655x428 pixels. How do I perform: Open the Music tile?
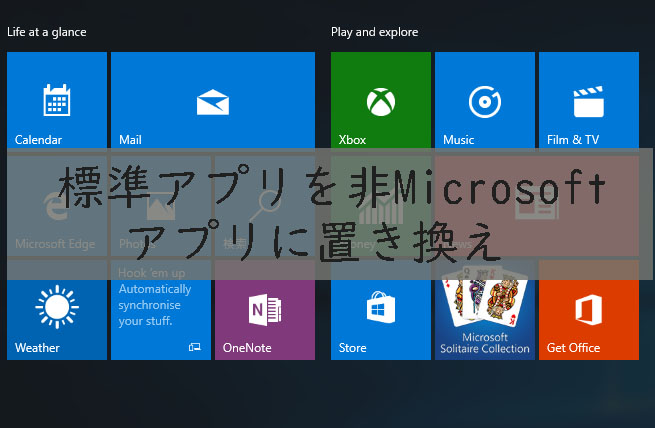[x=485, y=100]
